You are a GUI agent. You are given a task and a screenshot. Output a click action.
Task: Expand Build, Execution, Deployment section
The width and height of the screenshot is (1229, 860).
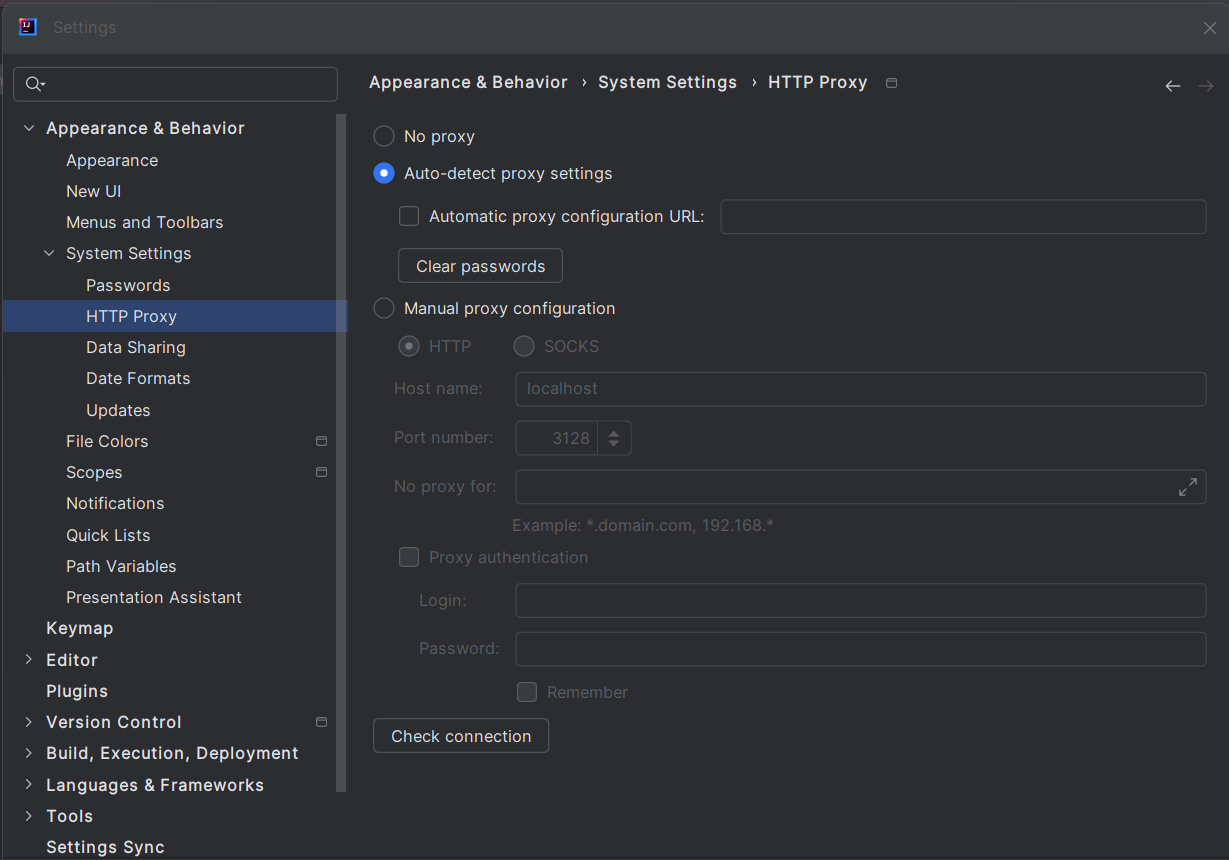coord(29,752)
